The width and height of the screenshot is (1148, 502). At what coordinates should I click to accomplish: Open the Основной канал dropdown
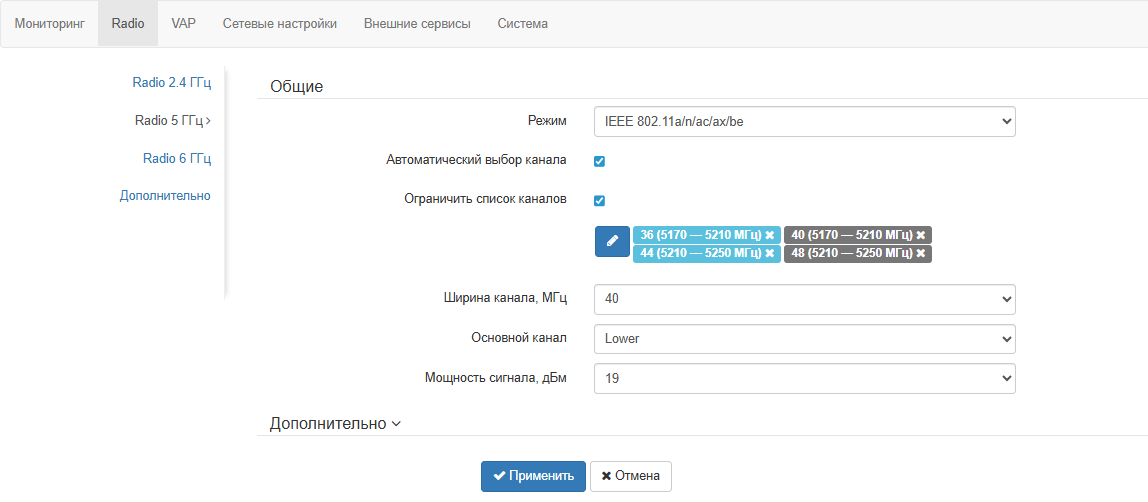[x=804, y=339]
